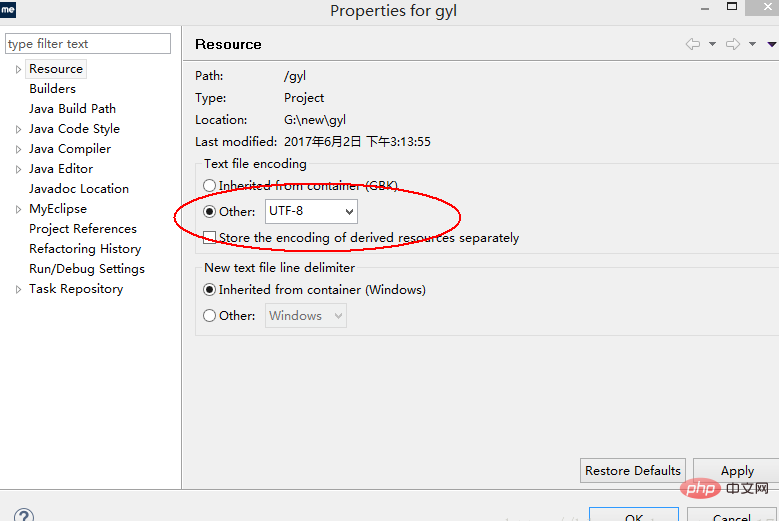Enable store encoding of derived resources
This screenshot has width=779, height=521.
tap(209, 237)
